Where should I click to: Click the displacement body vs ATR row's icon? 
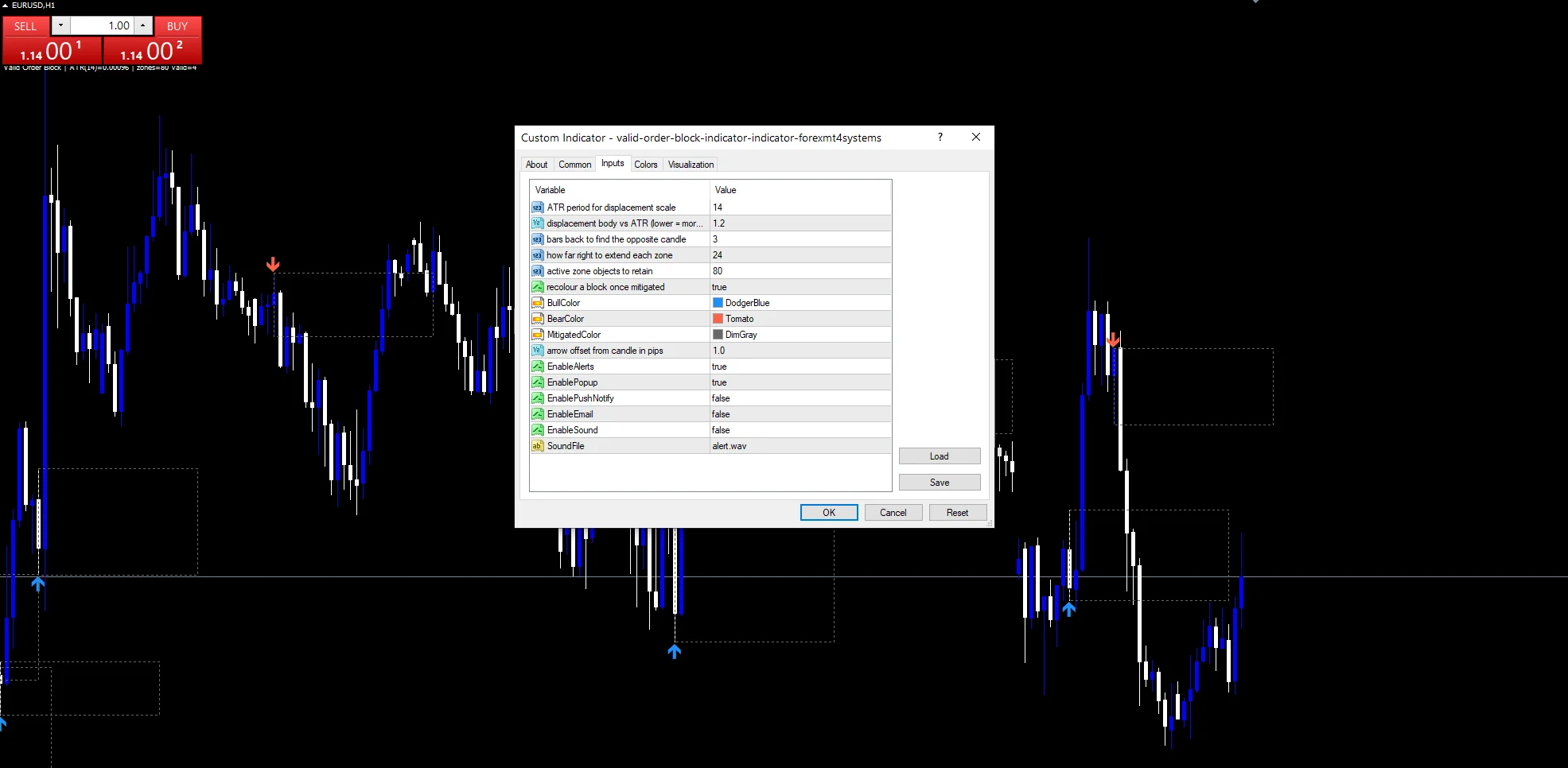point(538,223)
